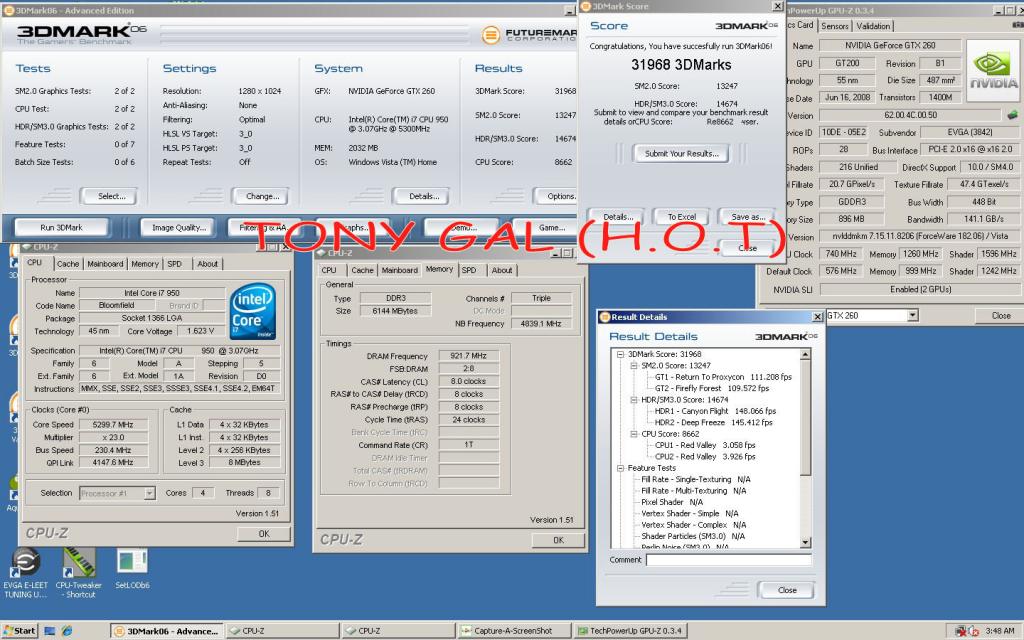The height and width of the screenshot is (640, 1024).
Task: Collapse the SM2.0 Score tree node
Action: click(633, 366)
